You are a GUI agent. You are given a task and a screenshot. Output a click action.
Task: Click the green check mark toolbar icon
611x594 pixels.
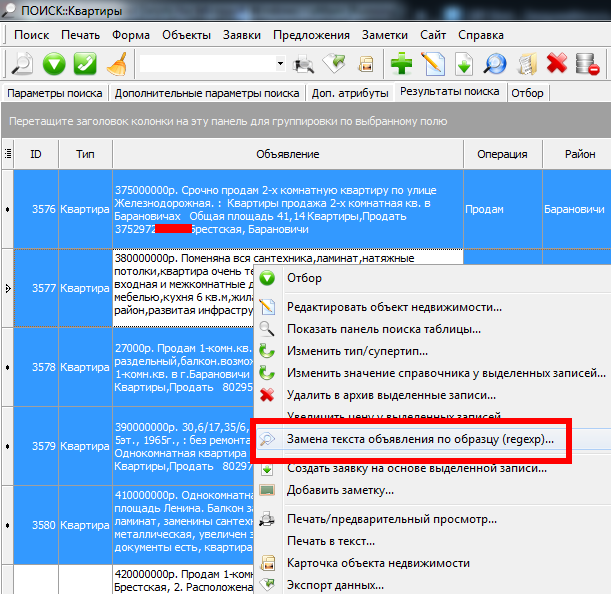pos(85,64)
